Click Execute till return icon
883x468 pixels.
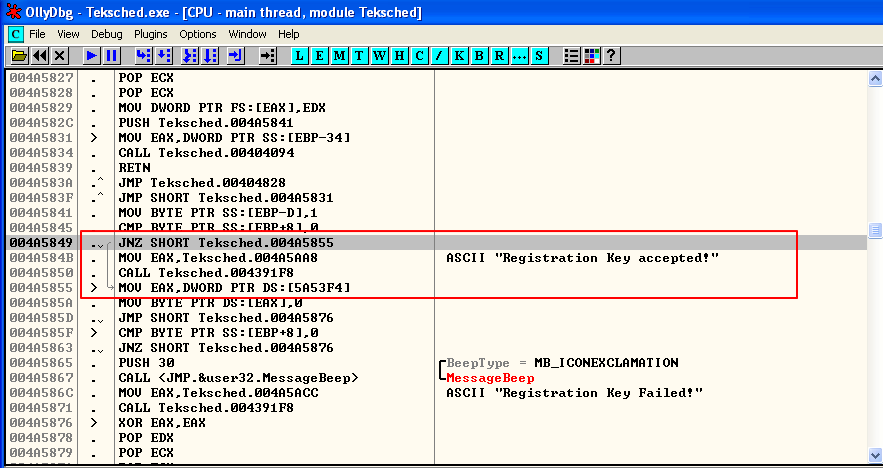click(x=235, y=55)
